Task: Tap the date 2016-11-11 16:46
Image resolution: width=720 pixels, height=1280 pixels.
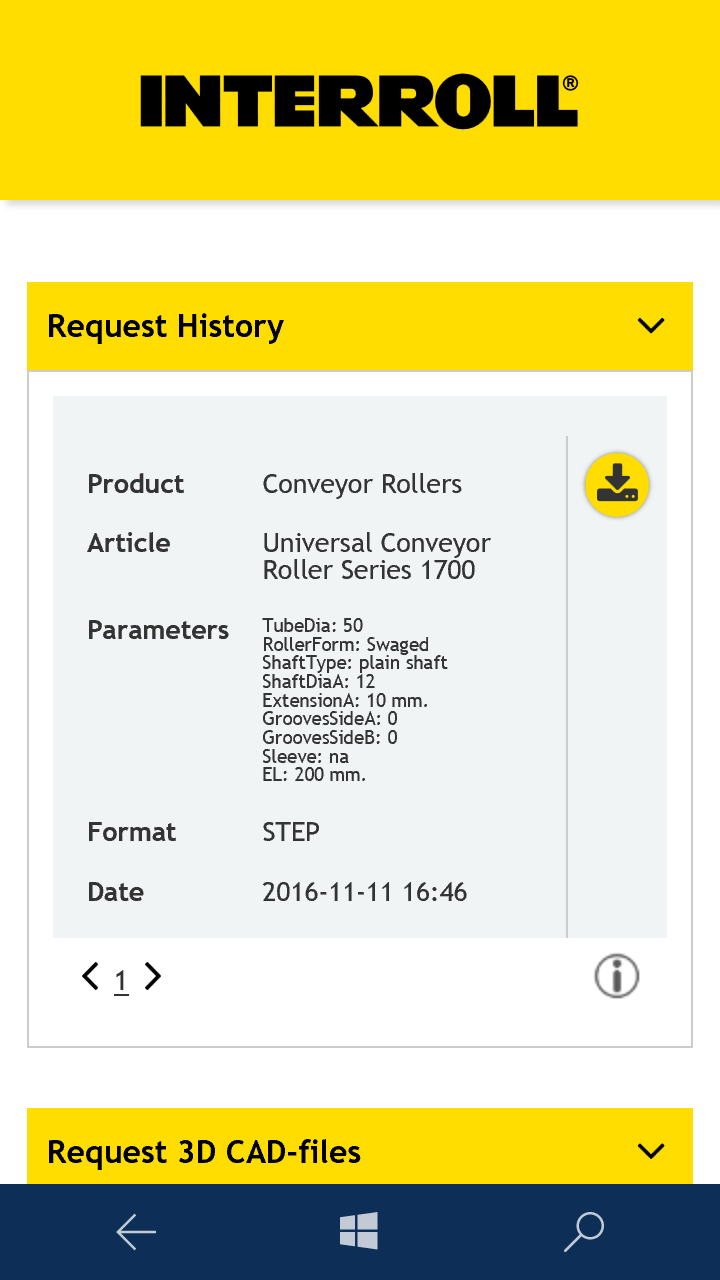Action: [364, 892]
